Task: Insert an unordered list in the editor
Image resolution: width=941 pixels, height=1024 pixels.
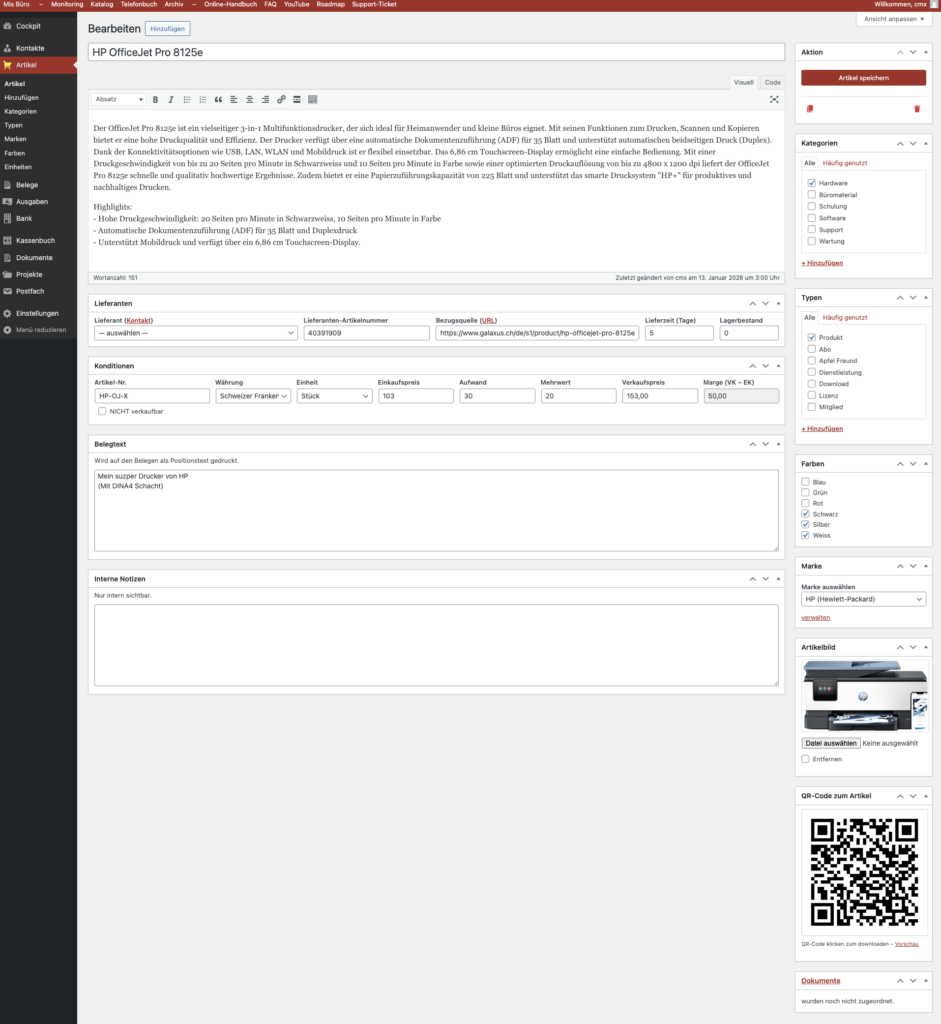Action: [187, 99]
